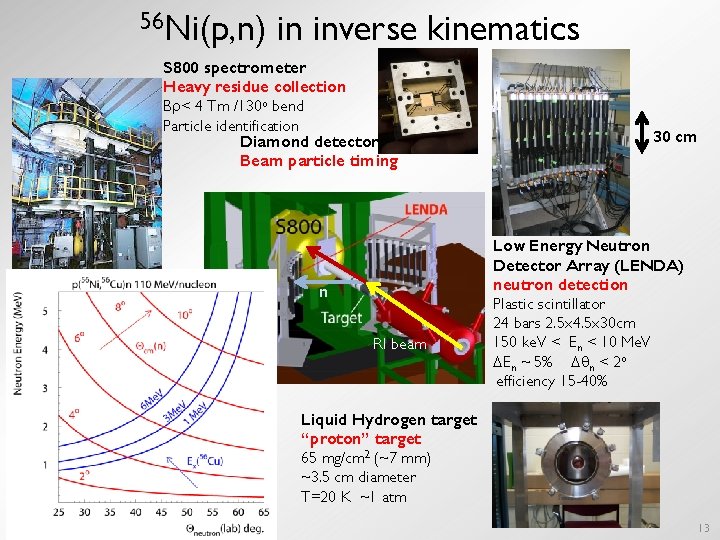Click the '65 mg/cm2 (~7 mm)' line
The width and height of the screenshot is (720, 540).
coord(366,458)
